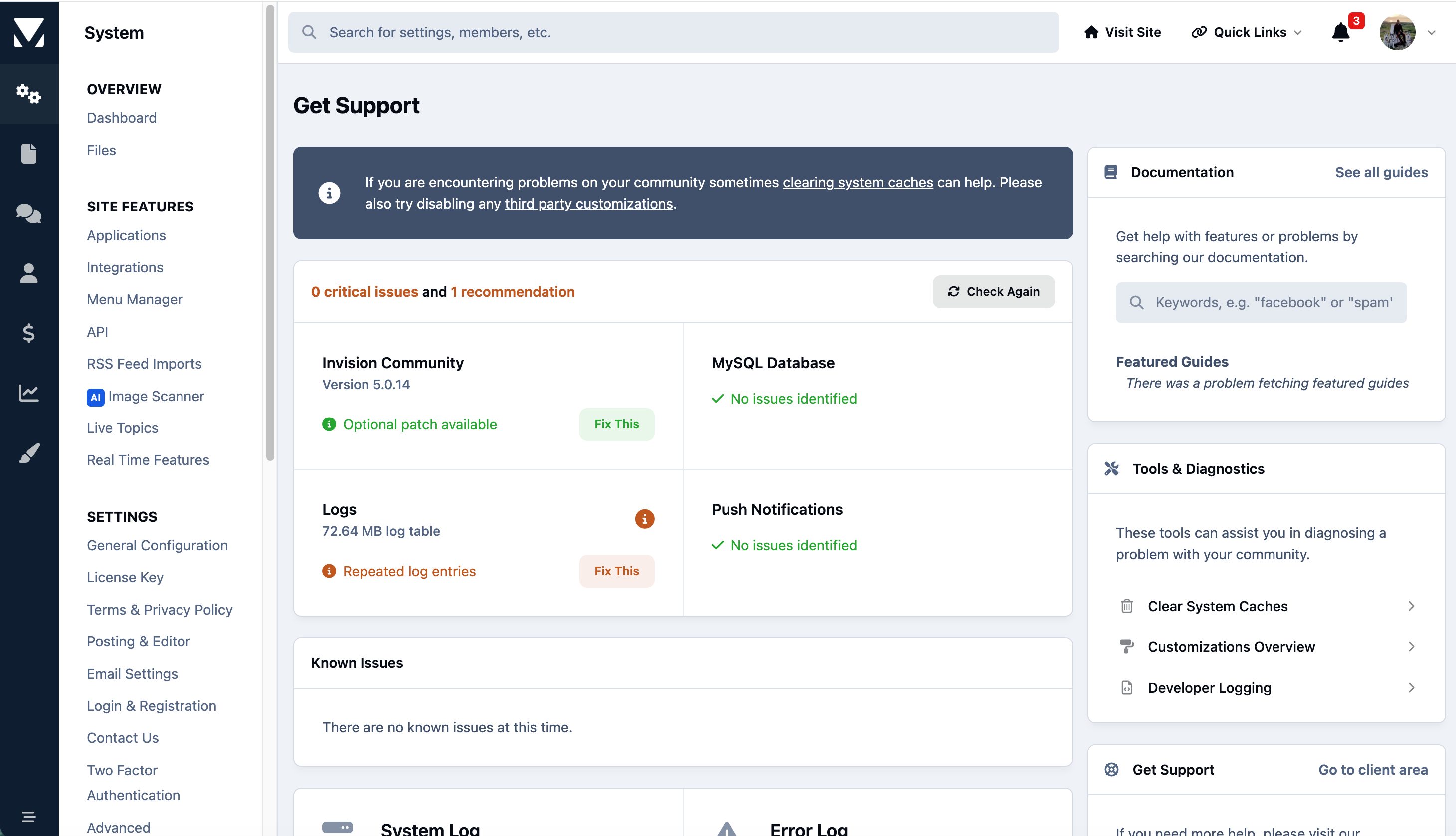Click Go to client area link
This screenshot has height=836, width=1456.
pyautogui.click(x=1373, y=770)
